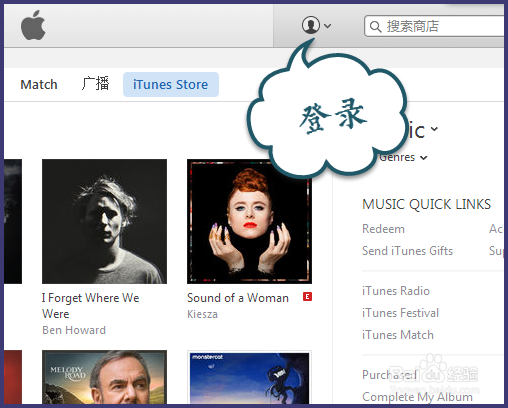The width and height of the screenshot is (508, 408).
Task: Open the iTunes Radio link
Action: tap(396, 291)
